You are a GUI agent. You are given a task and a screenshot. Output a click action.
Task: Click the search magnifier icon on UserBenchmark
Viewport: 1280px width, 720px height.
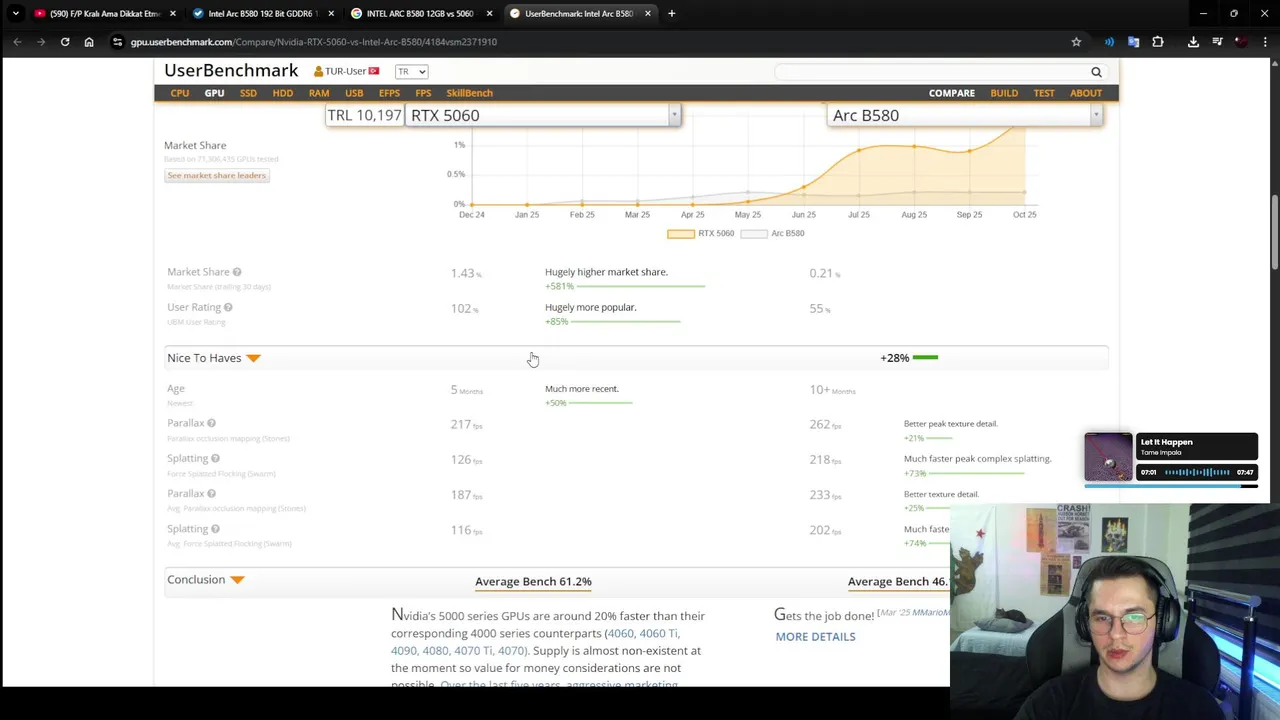point(1096,72)
